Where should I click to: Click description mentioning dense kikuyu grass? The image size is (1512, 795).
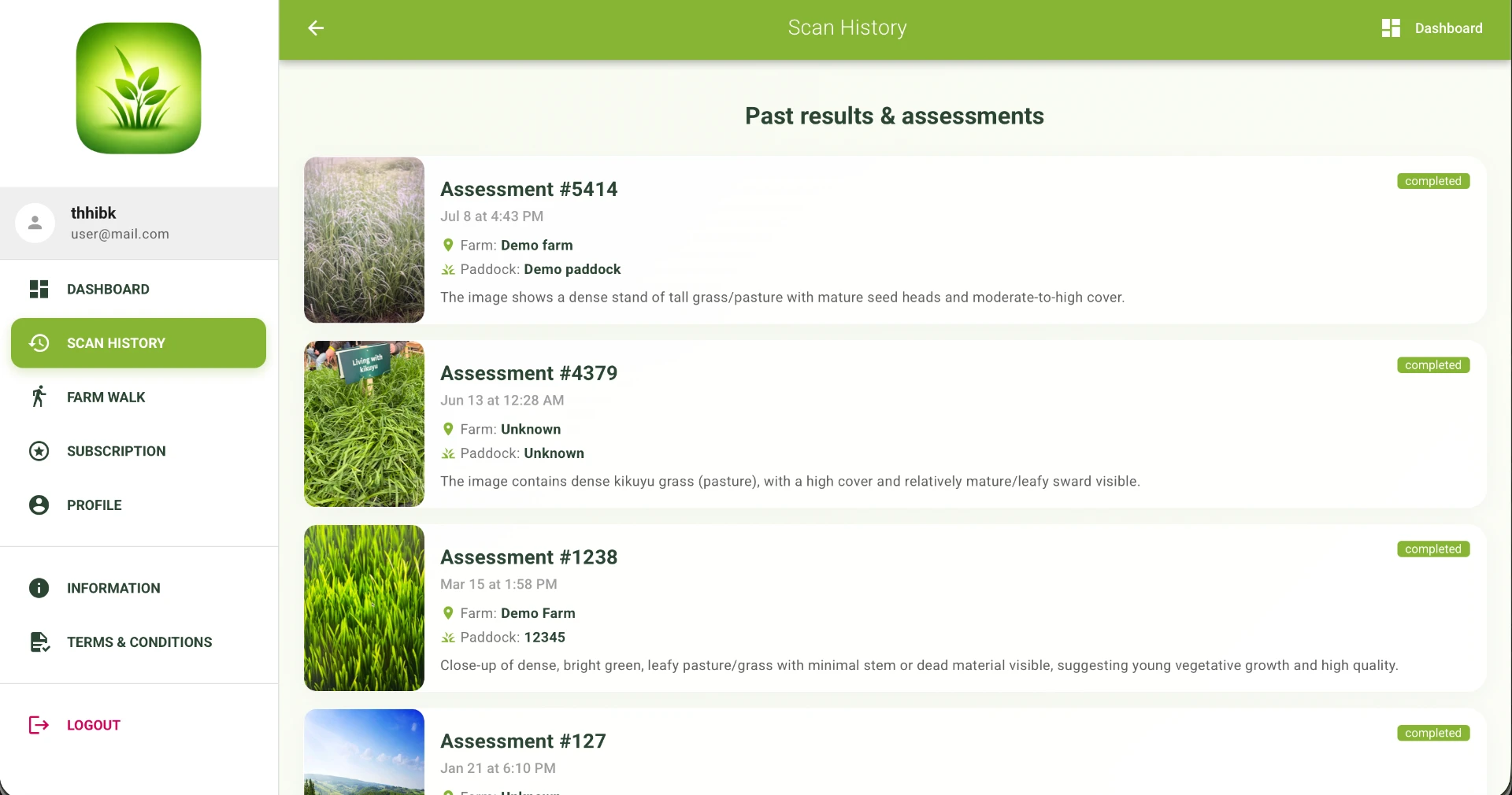pyautogui.click(x=790, y=481)
